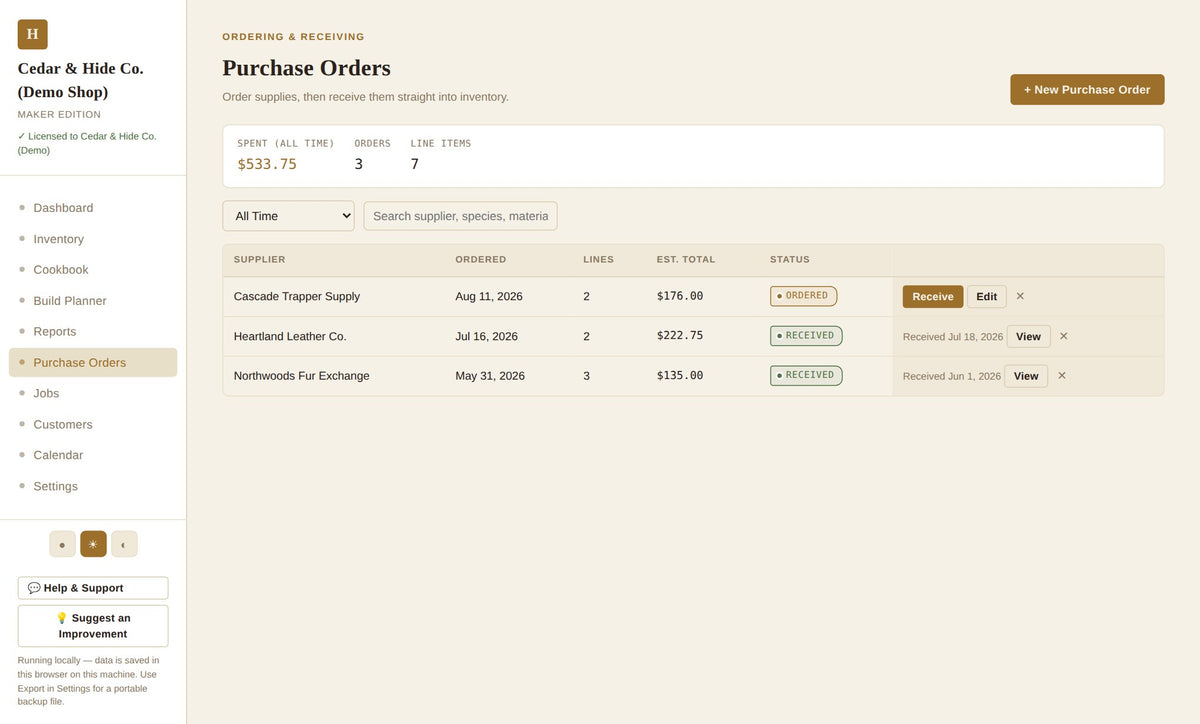This screenshot has height=724, width=1200.
Task: Receive the Cascade Trapper Supply order
Action: 933,296
